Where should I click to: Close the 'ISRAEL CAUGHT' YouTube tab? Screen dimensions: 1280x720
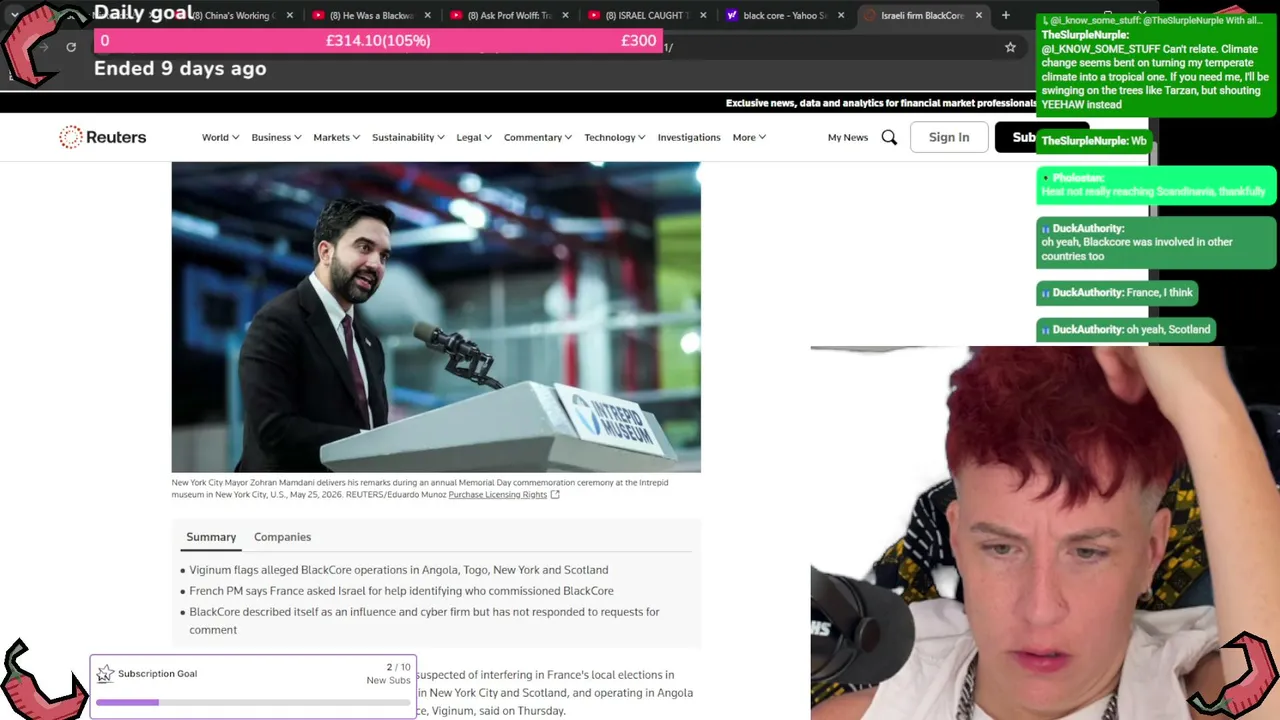click(702, 15)
